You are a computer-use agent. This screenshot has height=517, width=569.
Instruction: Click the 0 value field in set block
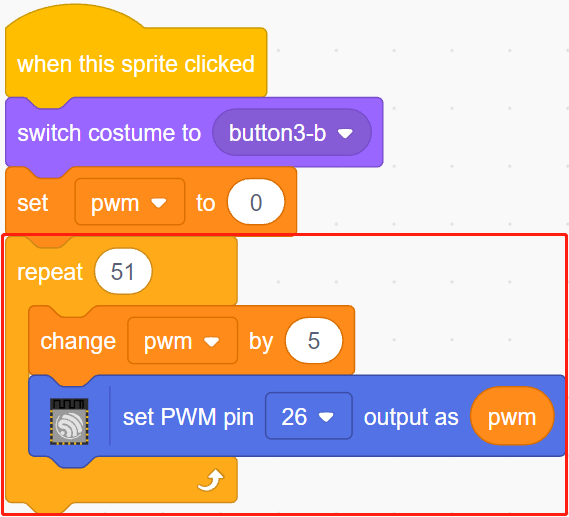pos(256,202)
